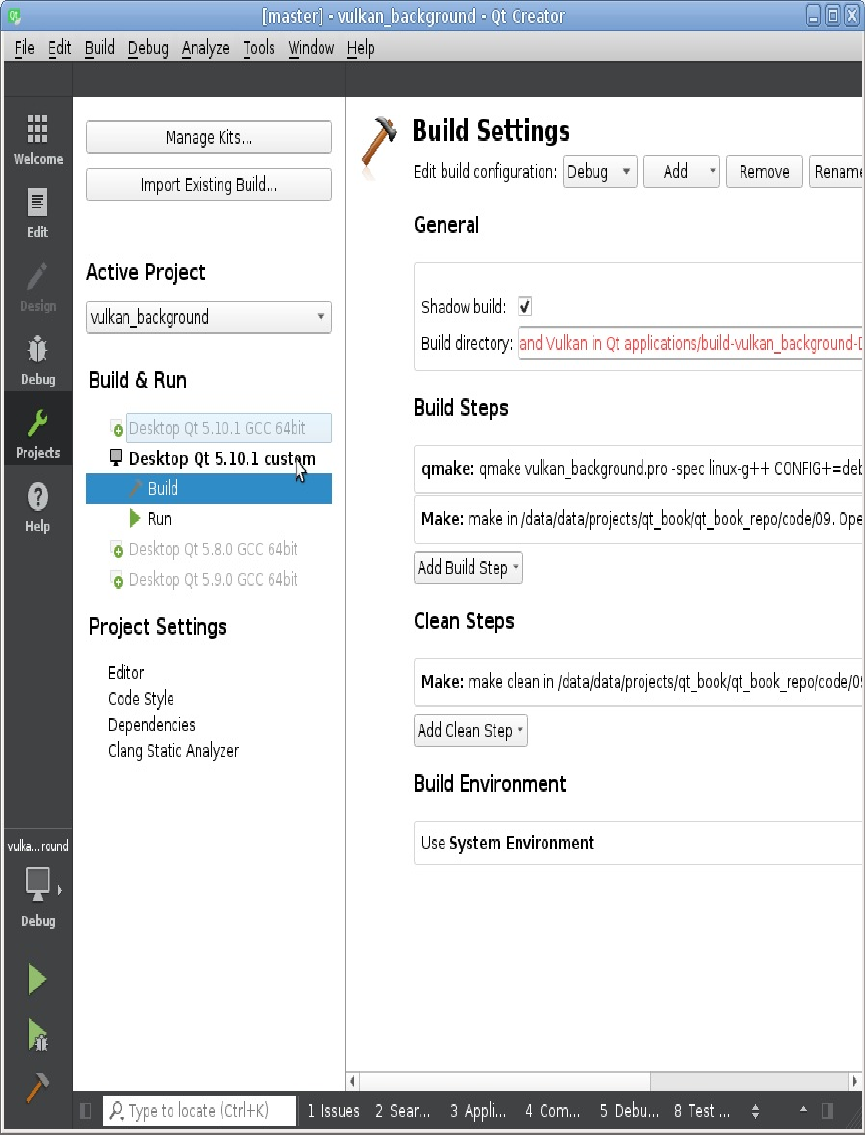Open Editor project settings
Screen dimensions: 865x1135
(126, 672)
